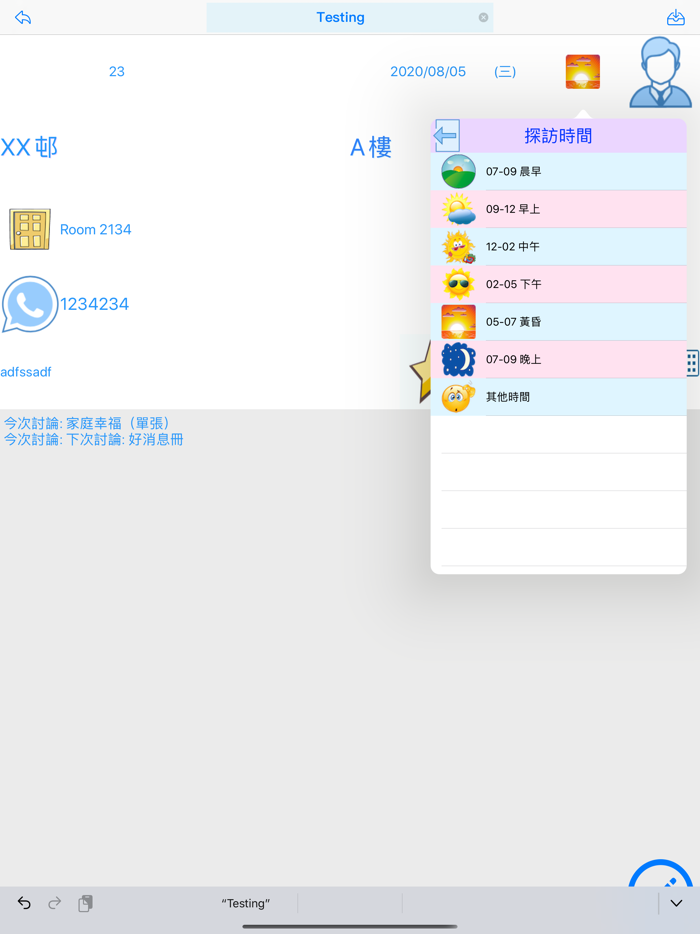
Task: Tap the adfssadf note text
Action: pos(26,372)
